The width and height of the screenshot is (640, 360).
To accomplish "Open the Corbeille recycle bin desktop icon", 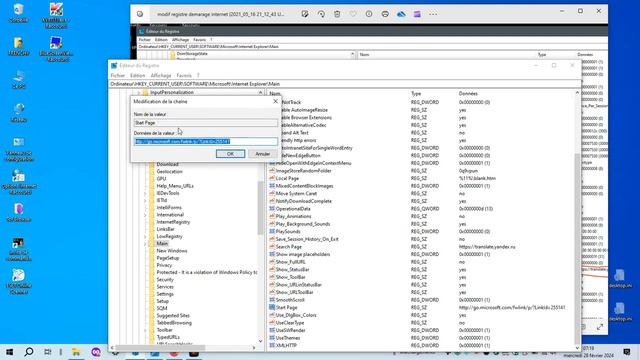I will coord(18,12).
